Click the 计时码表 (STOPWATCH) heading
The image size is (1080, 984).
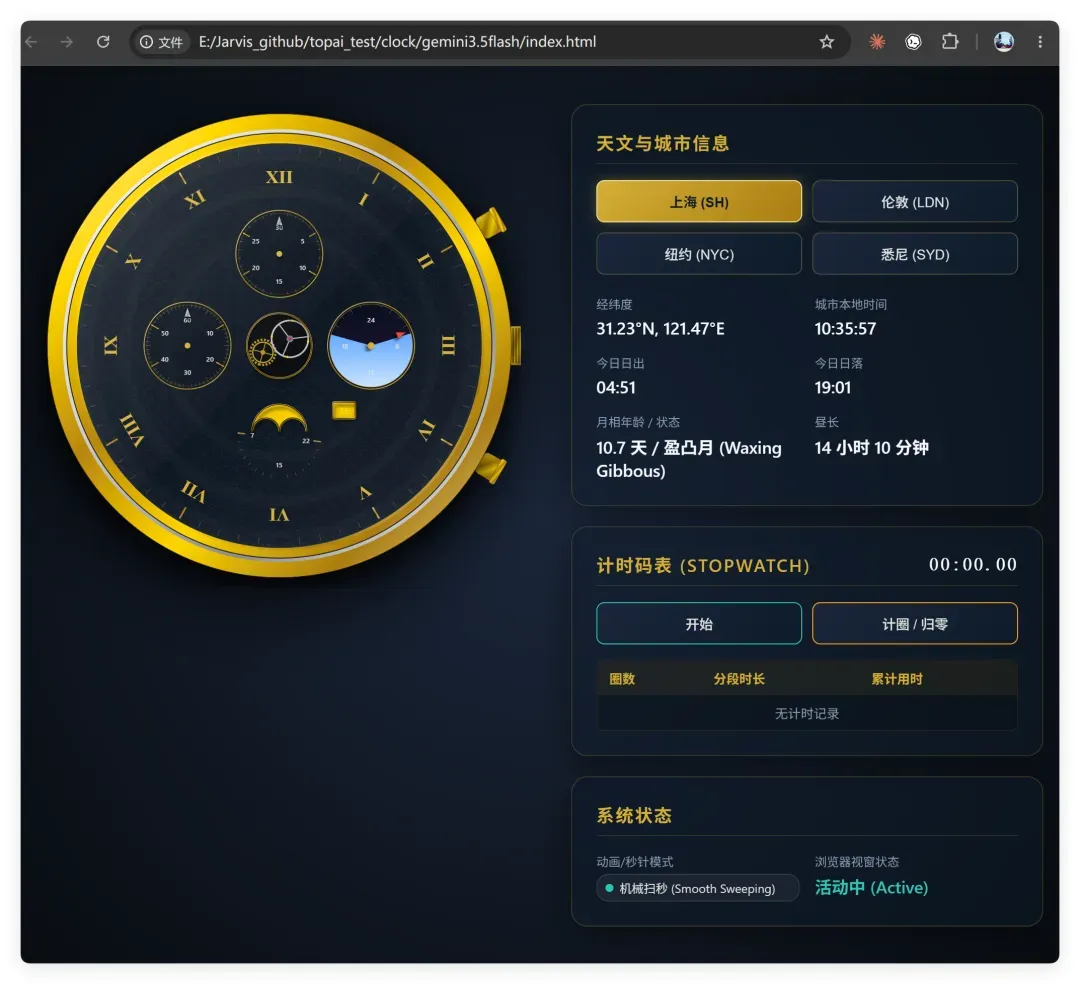[703, 565]
